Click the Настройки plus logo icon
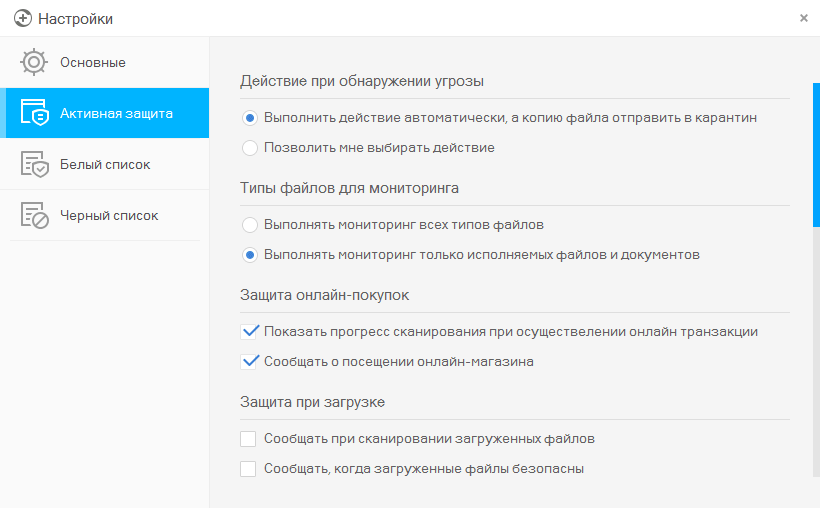The width and height of the screenshot is (820, 508). [x=21, y=18]
